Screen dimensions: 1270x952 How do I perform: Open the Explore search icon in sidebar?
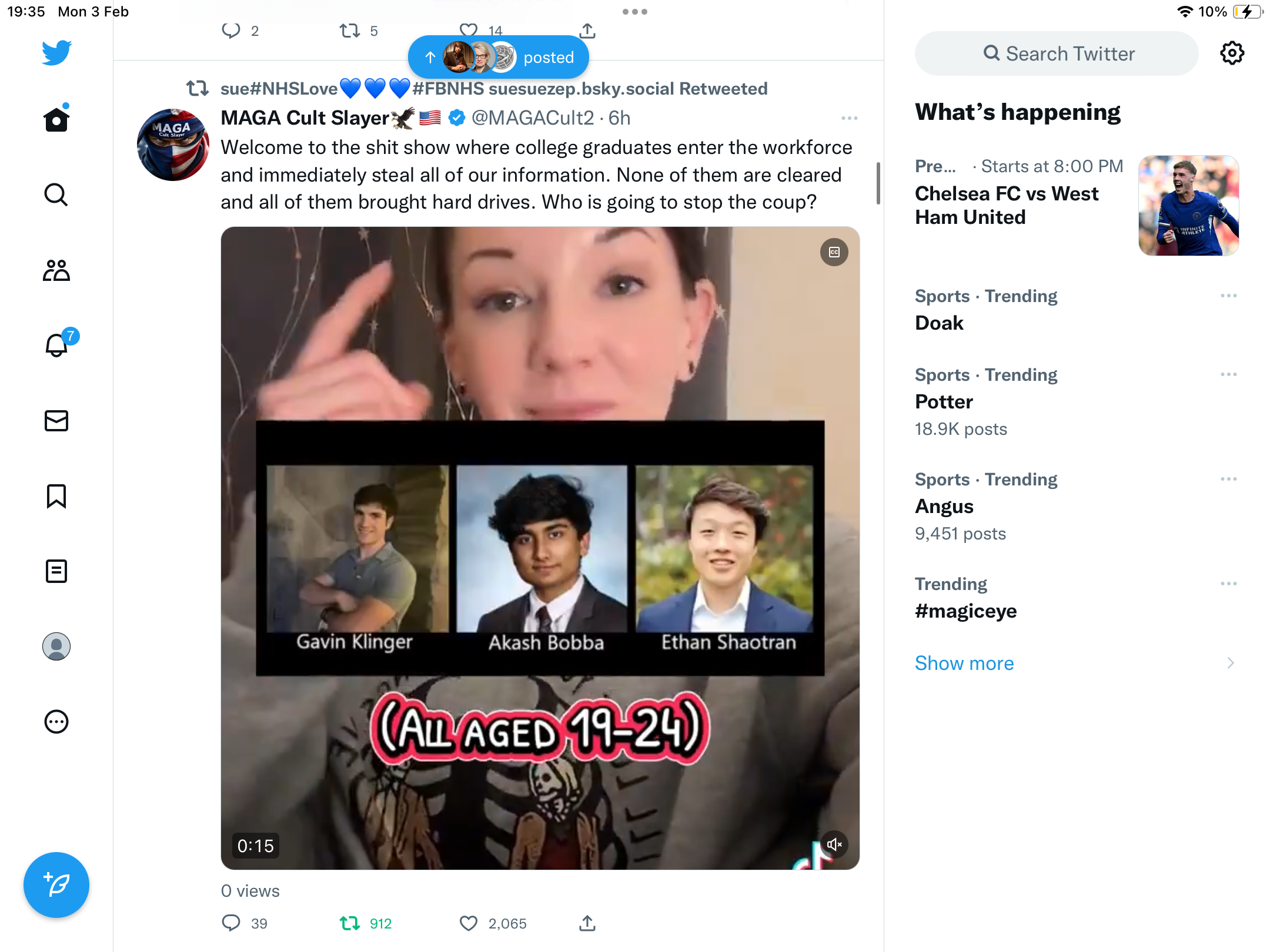point(56,195)
